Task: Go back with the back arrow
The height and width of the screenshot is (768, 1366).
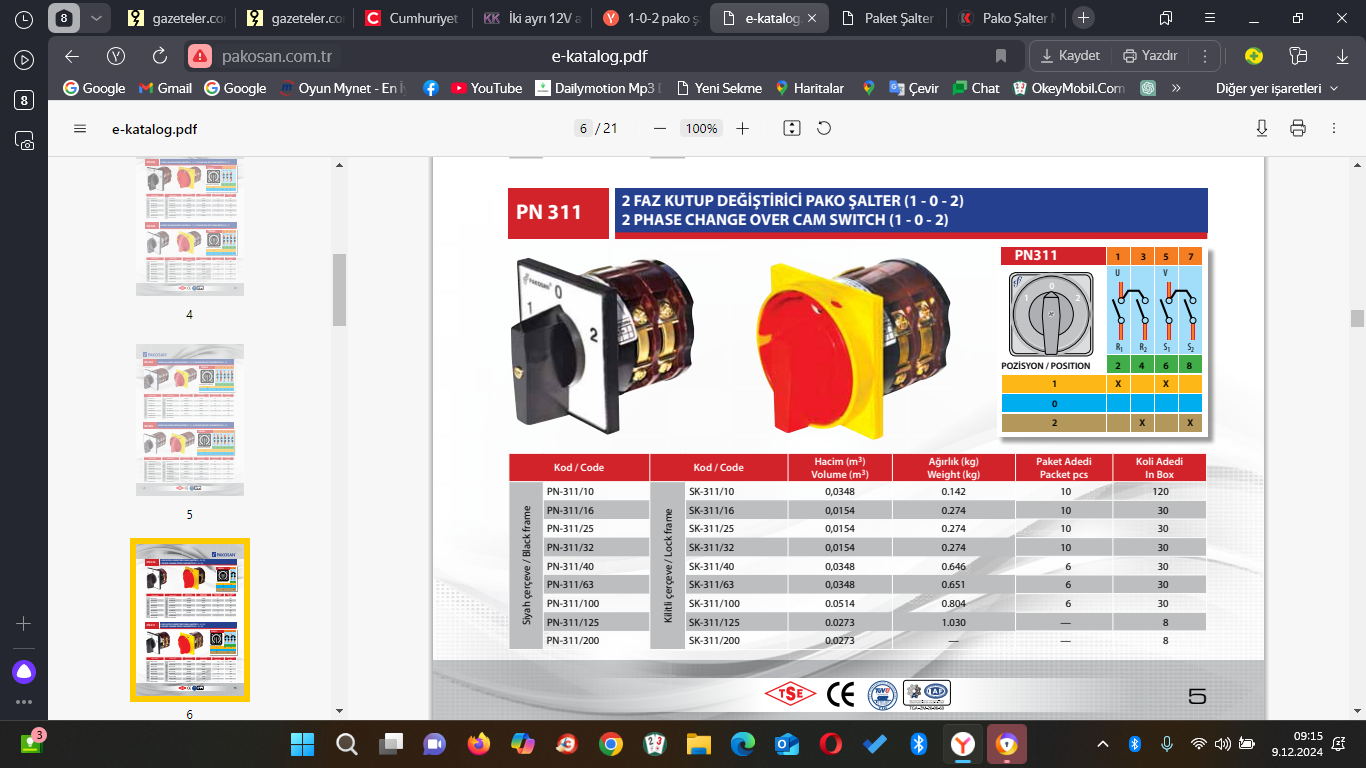Action: tap(71, 56)
